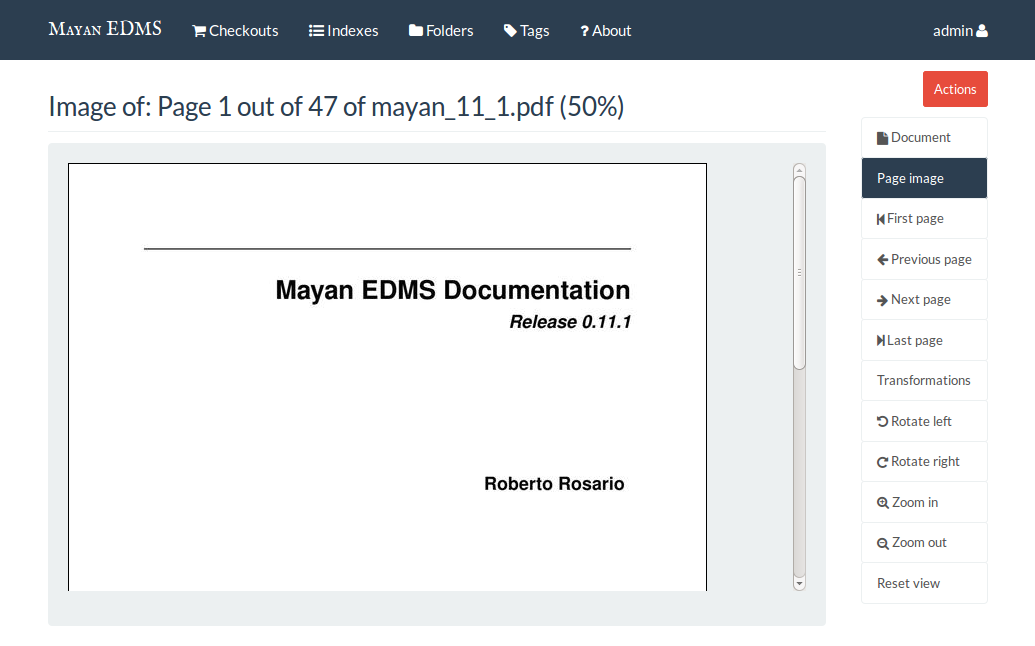Screen dimensions: 1035x646
Task: Click the page viewer scrollbar down arrow
Action: tap(799, 582)
